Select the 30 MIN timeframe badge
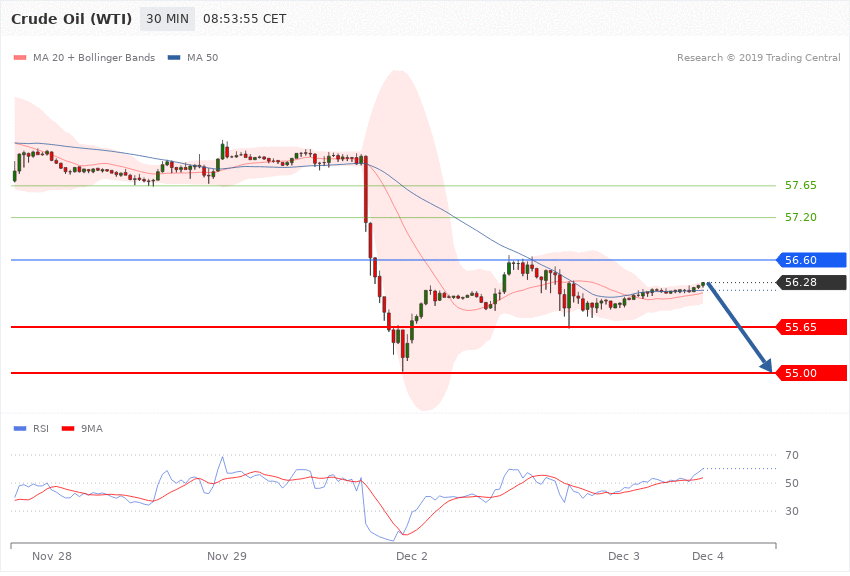The image size is (850, 576). coord(168,19)
